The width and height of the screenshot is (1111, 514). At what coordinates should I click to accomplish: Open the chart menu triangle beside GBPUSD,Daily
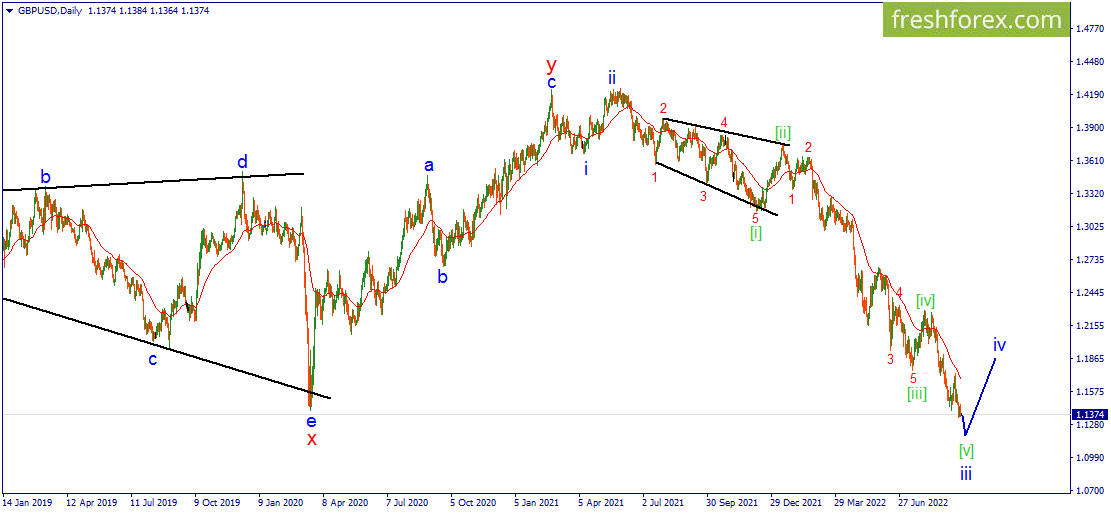click(9, 11)
